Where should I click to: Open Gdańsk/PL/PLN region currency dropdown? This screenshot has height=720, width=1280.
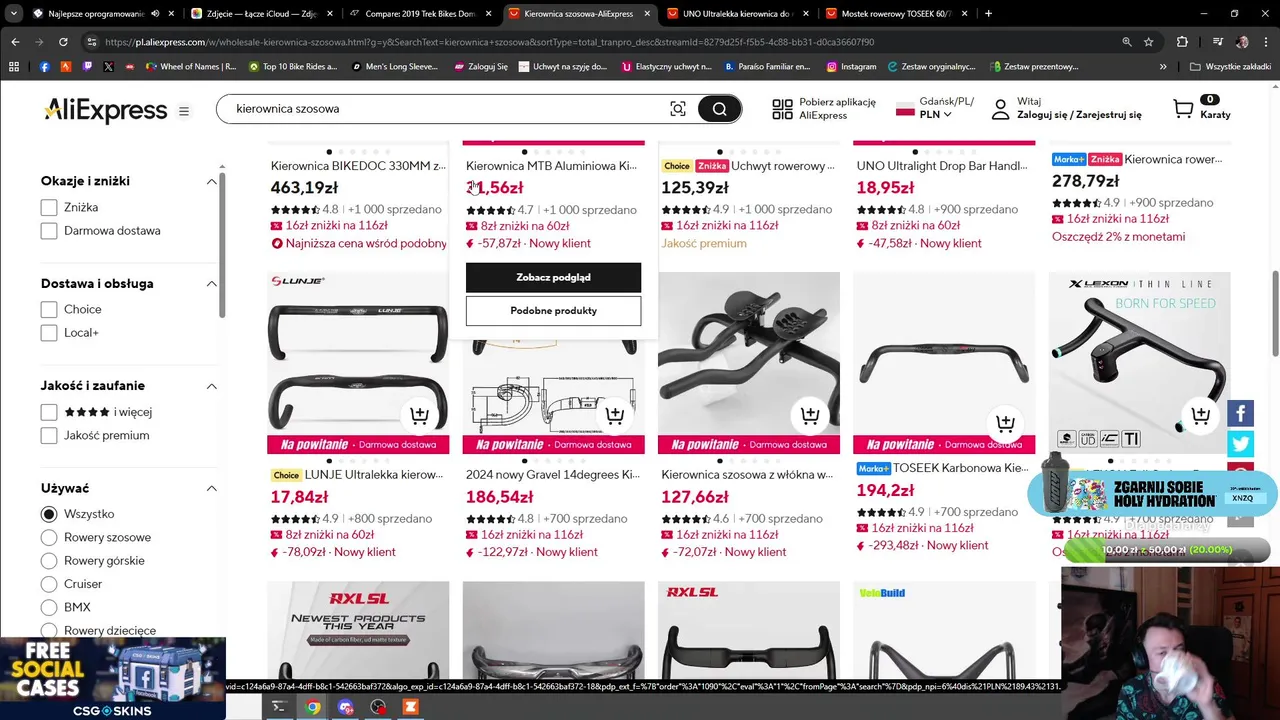(935, 108)
